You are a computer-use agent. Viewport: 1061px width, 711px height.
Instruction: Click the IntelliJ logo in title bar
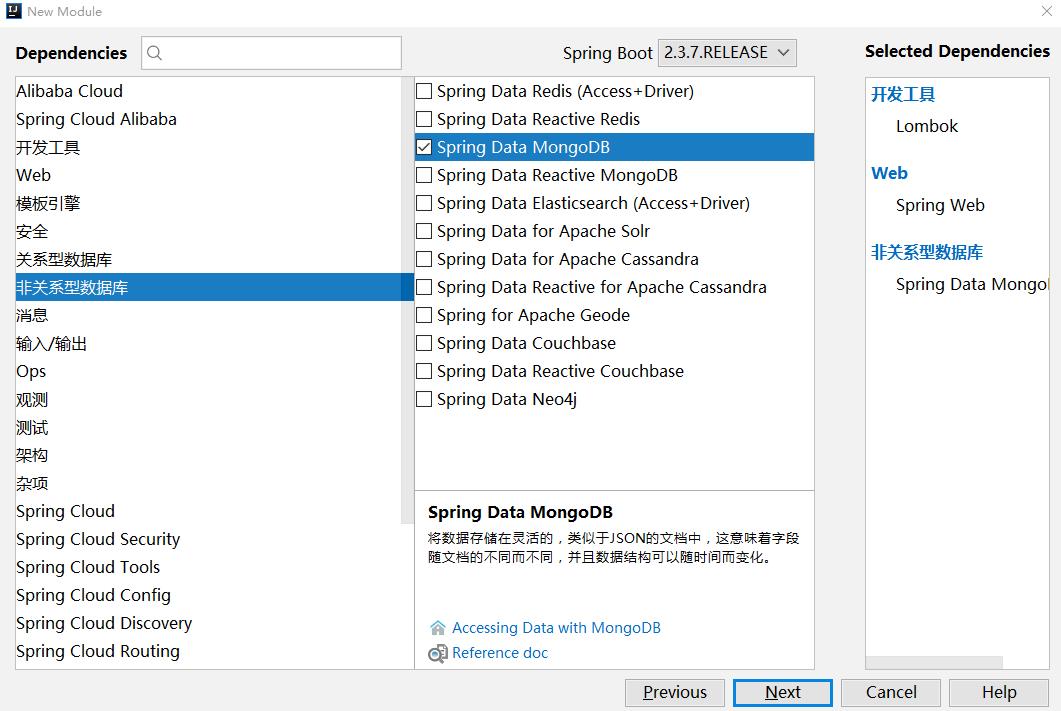[12, 11]
